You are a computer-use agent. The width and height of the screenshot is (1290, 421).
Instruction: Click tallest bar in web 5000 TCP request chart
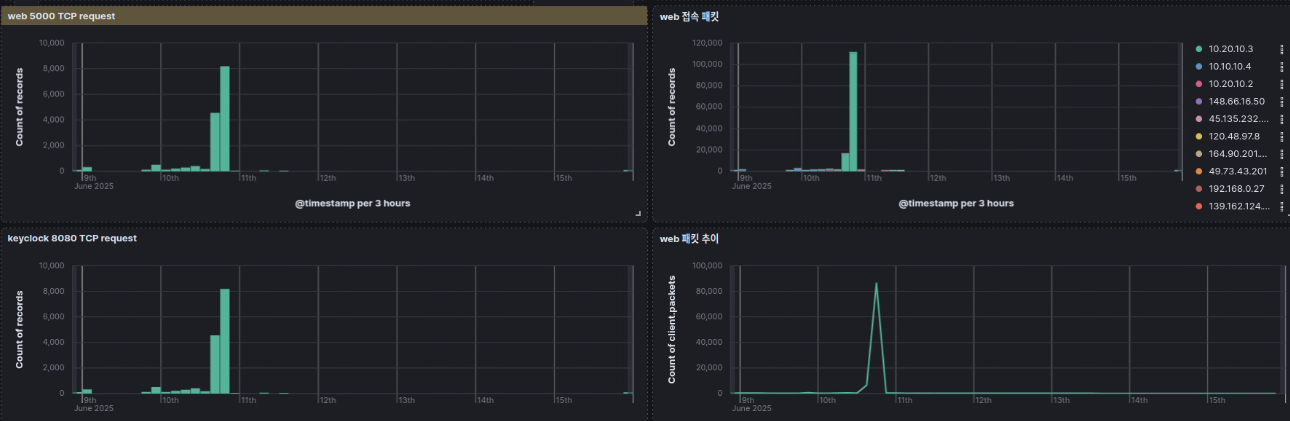tap(225, 118)
